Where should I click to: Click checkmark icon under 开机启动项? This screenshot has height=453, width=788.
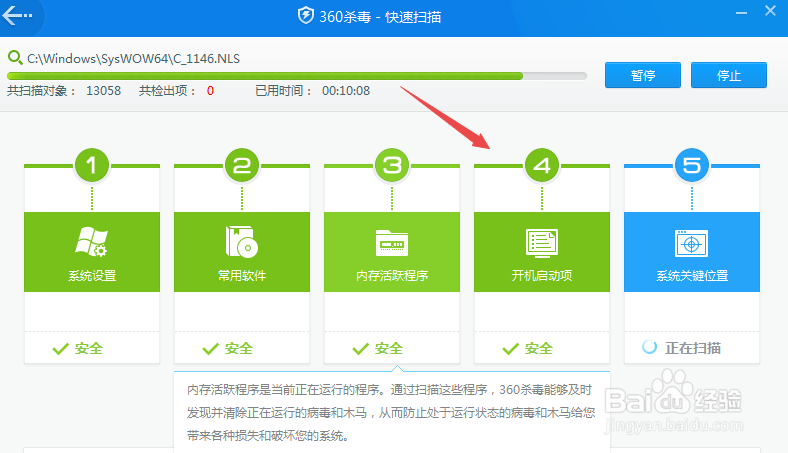pos(511,349)
